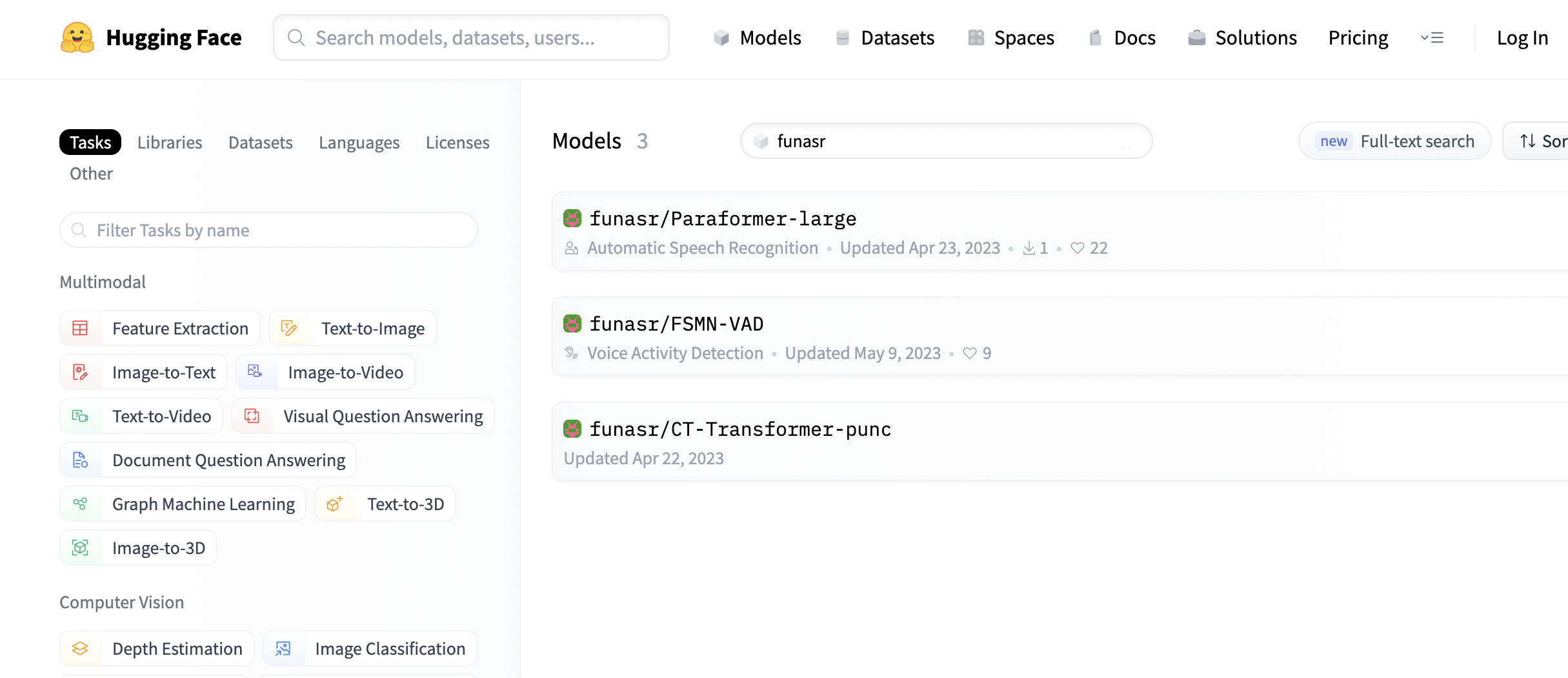The width and height of the screenshot is (1568, 678).
Task: Click the avatar next to funasr/CT-Transformer-punc
Action: click(572, 429)
